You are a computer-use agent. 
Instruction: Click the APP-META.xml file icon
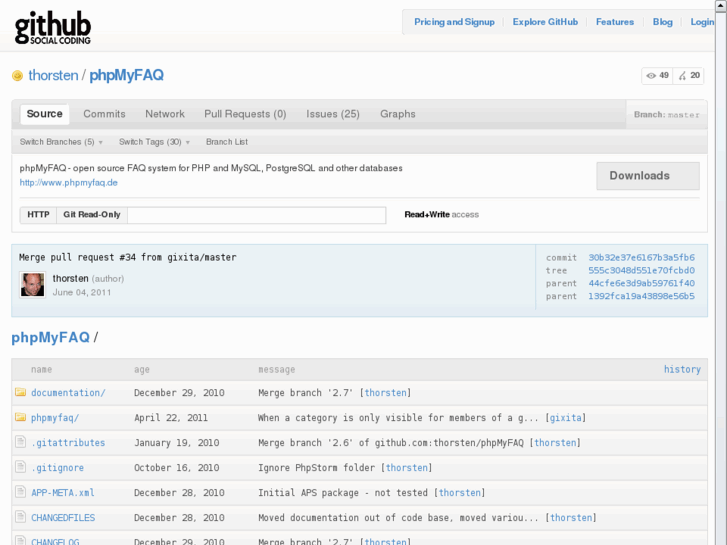[x=20, y=492]
